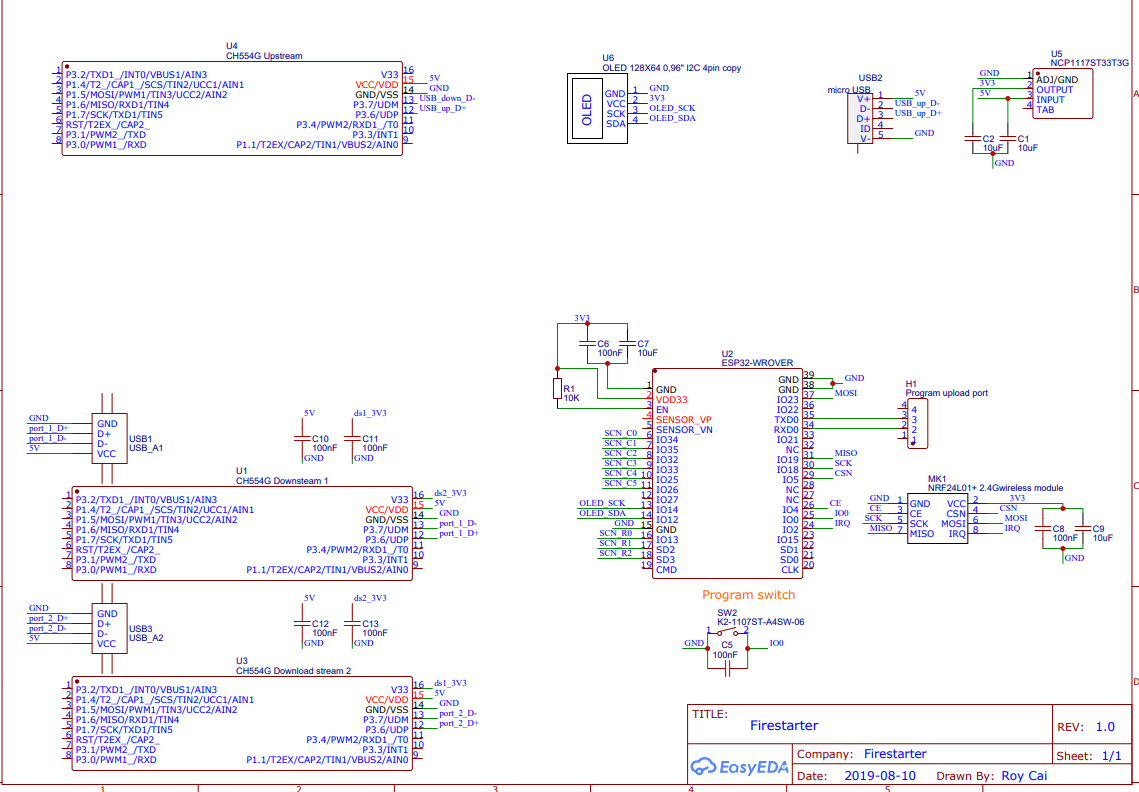Click the H1 program upload port header
The image size is (1139, 792).
tap(917, 423)
